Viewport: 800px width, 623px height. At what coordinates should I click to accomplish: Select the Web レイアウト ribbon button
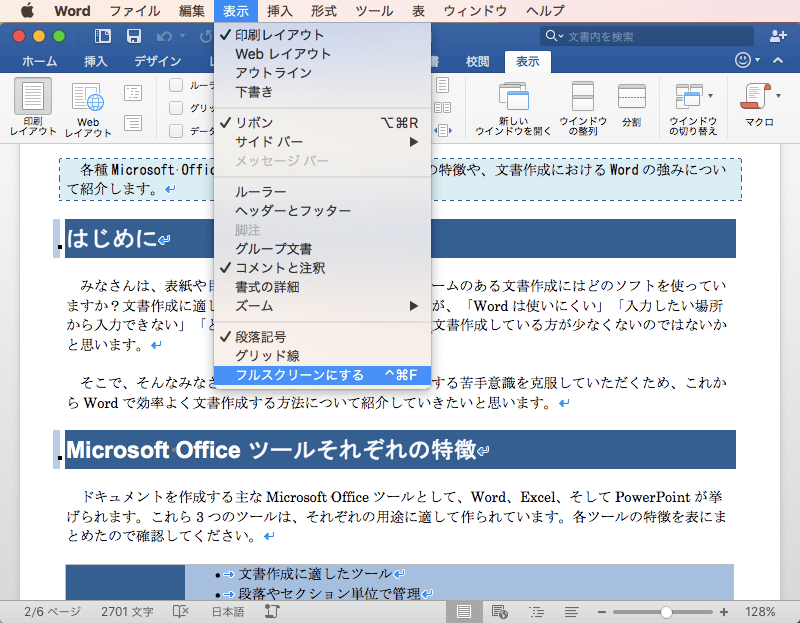pos(88,110)
